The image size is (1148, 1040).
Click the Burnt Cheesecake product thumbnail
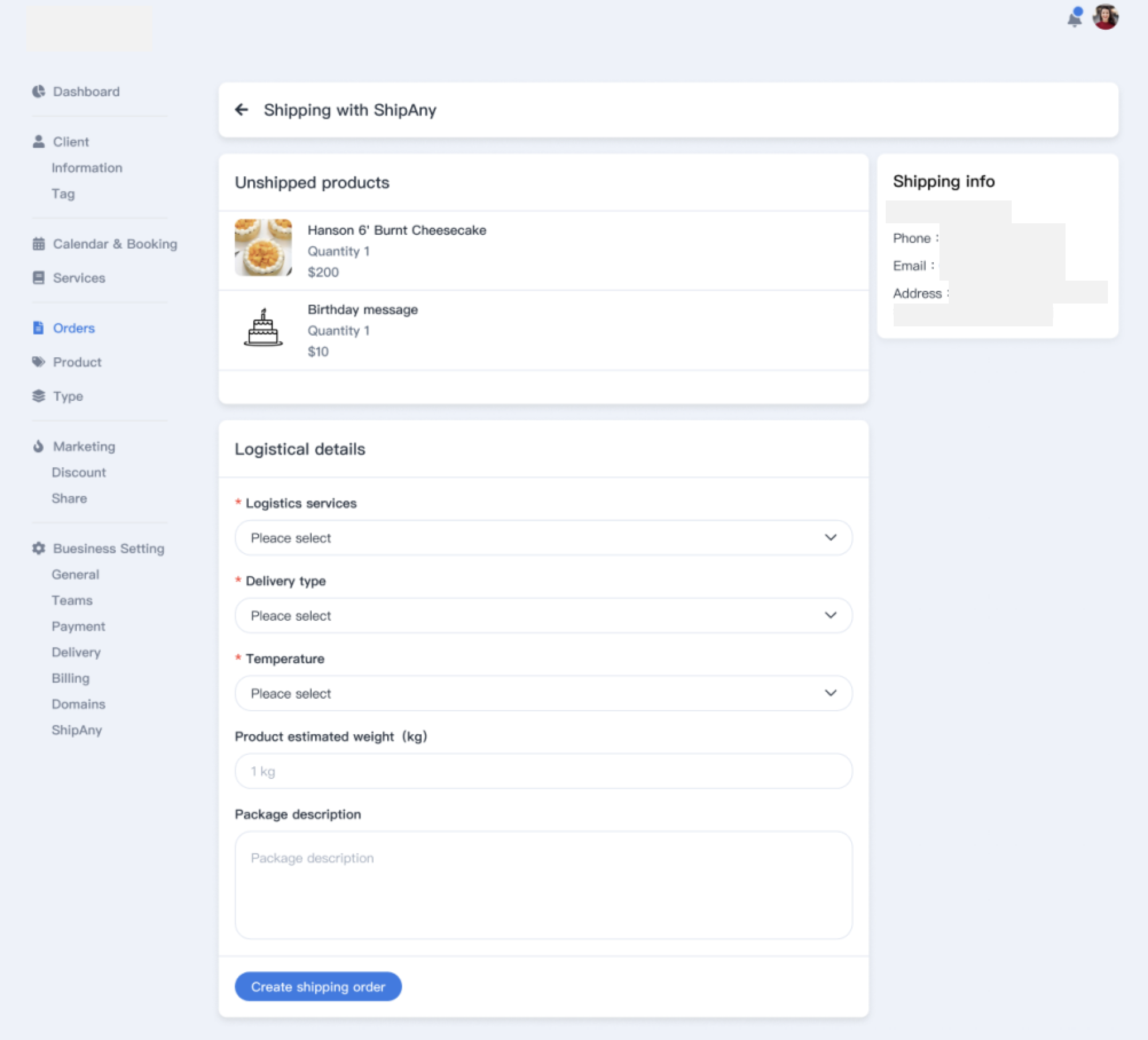click(x=263, y=247)
